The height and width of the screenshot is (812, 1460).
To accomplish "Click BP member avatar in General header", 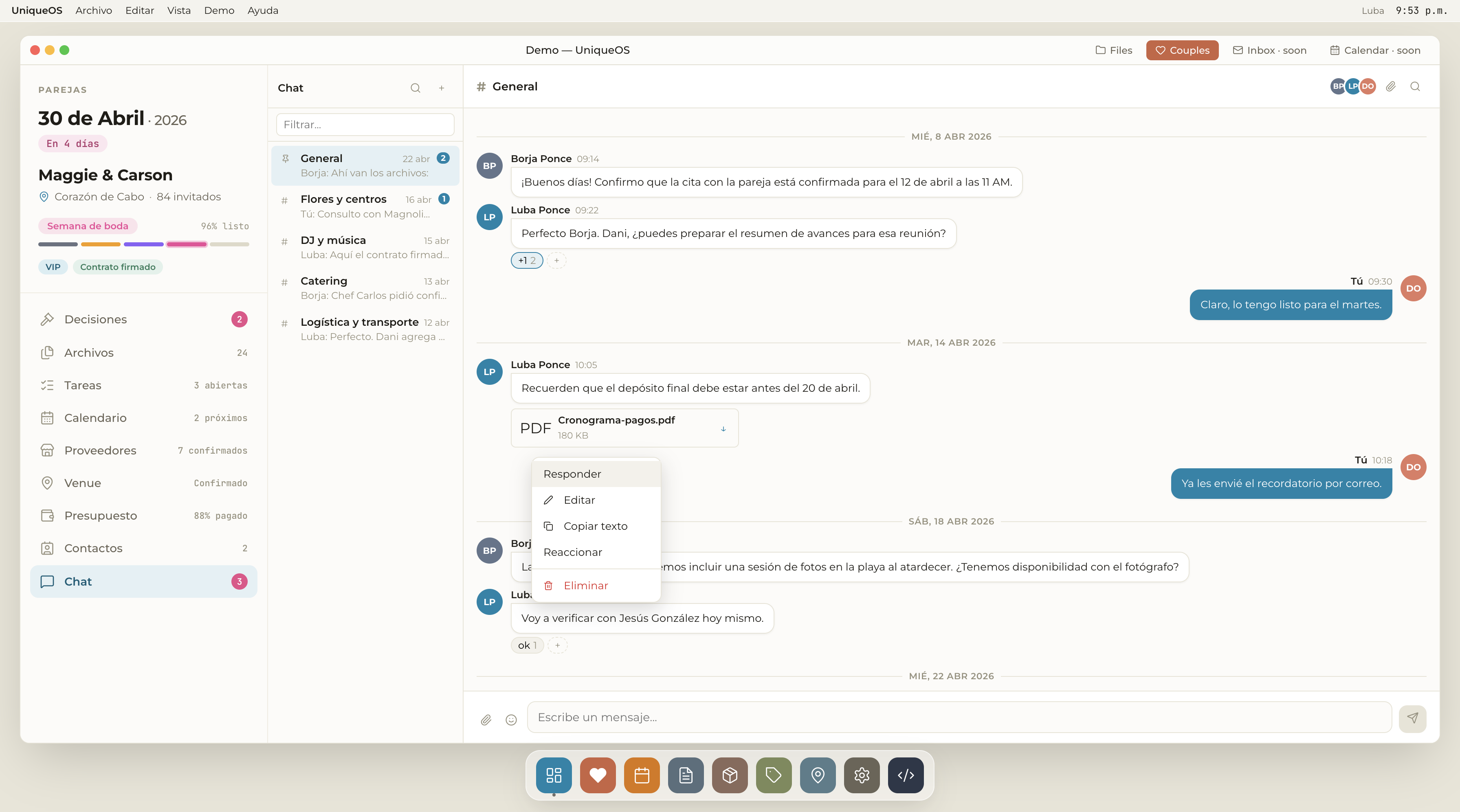I will coord(1337,87).
